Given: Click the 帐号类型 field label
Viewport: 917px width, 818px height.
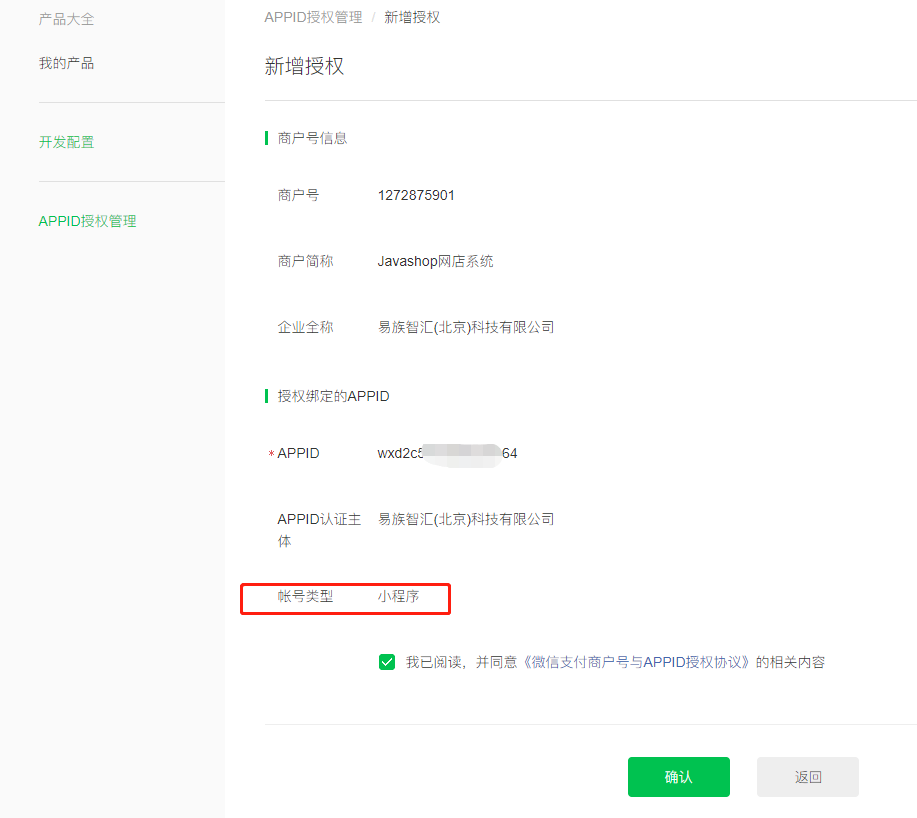Looking at the screenshot, I should [305, 596].
